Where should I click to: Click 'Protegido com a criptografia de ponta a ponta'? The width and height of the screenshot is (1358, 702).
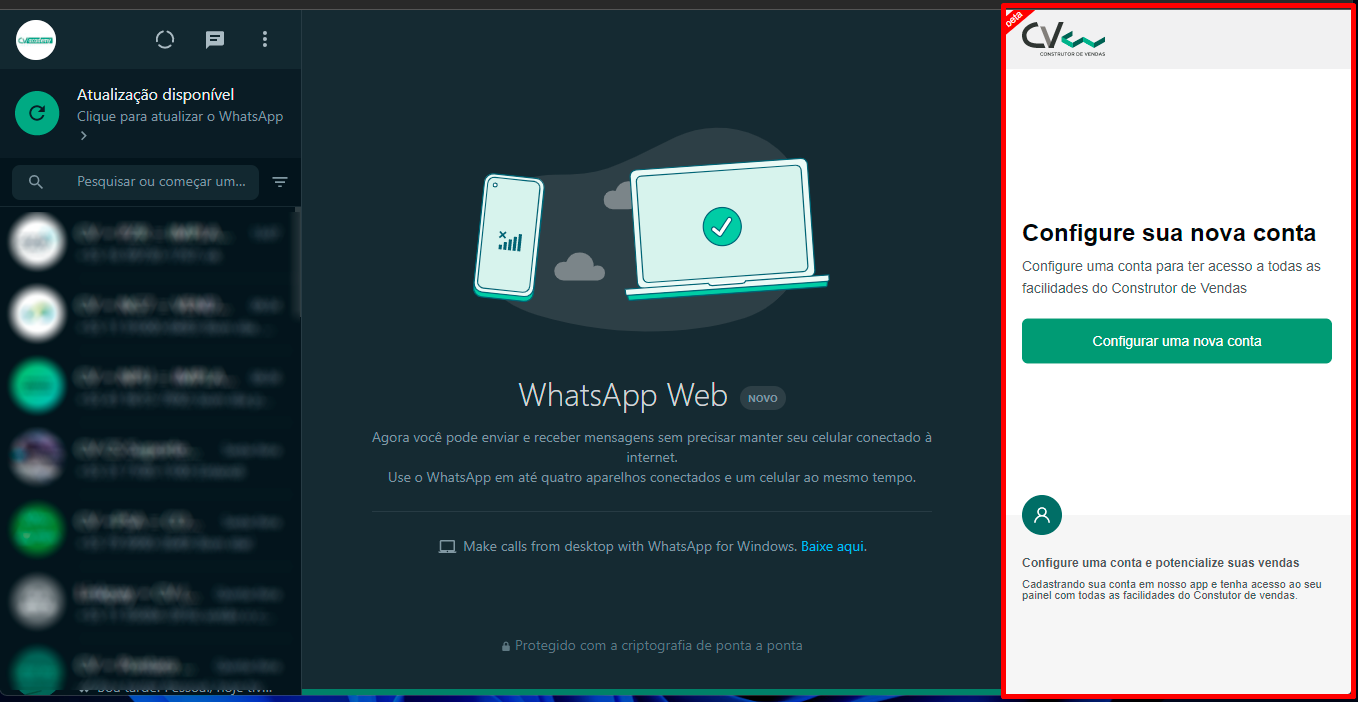point(659,646)
